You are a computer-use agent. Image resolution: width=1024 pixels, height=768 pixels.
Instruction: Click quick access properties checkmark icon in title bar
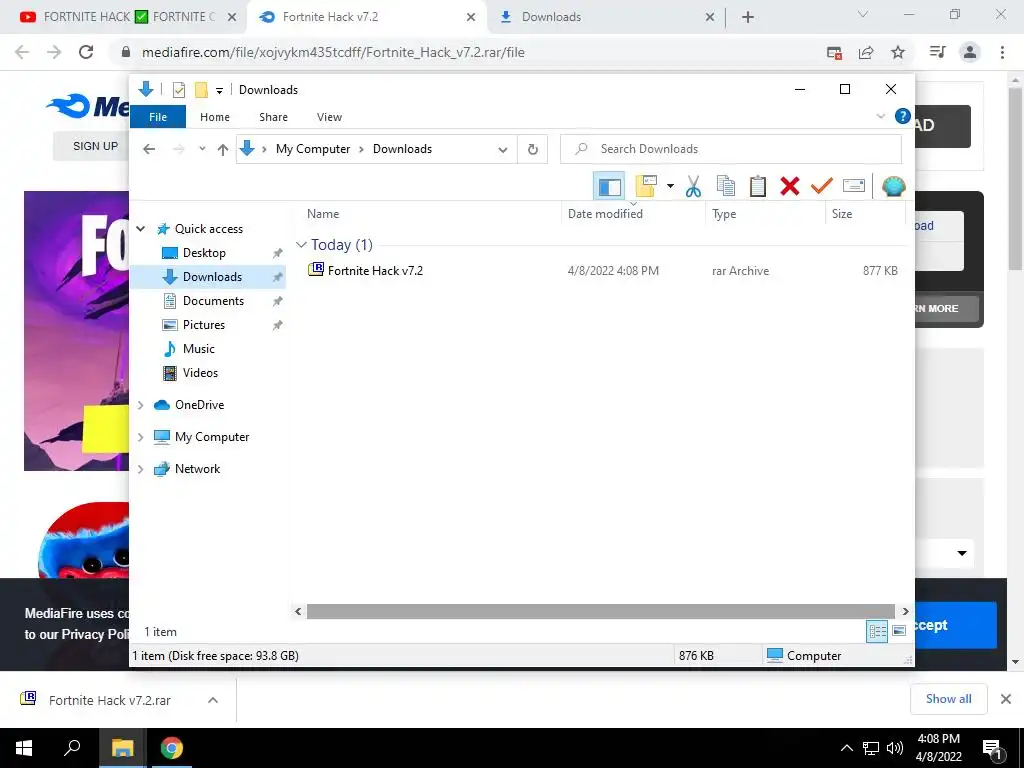tap(178, 90)
